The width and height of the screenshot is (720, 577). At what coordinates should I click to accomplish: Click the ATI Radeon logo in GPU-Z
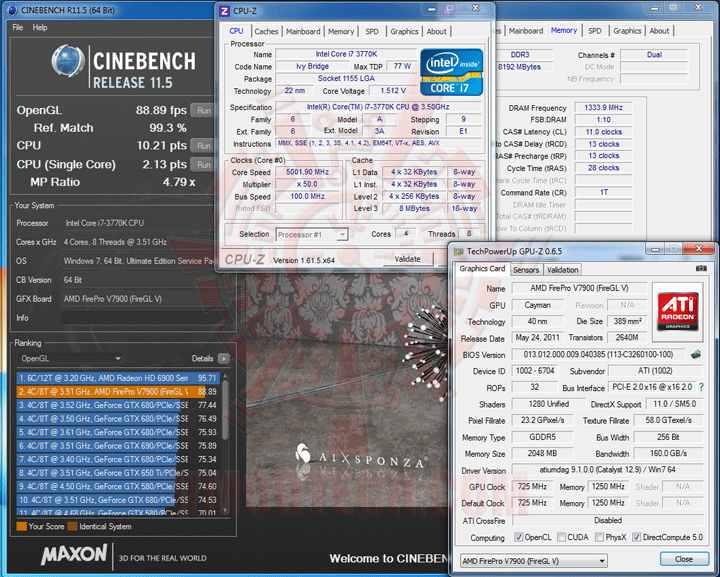coord(677,312)
